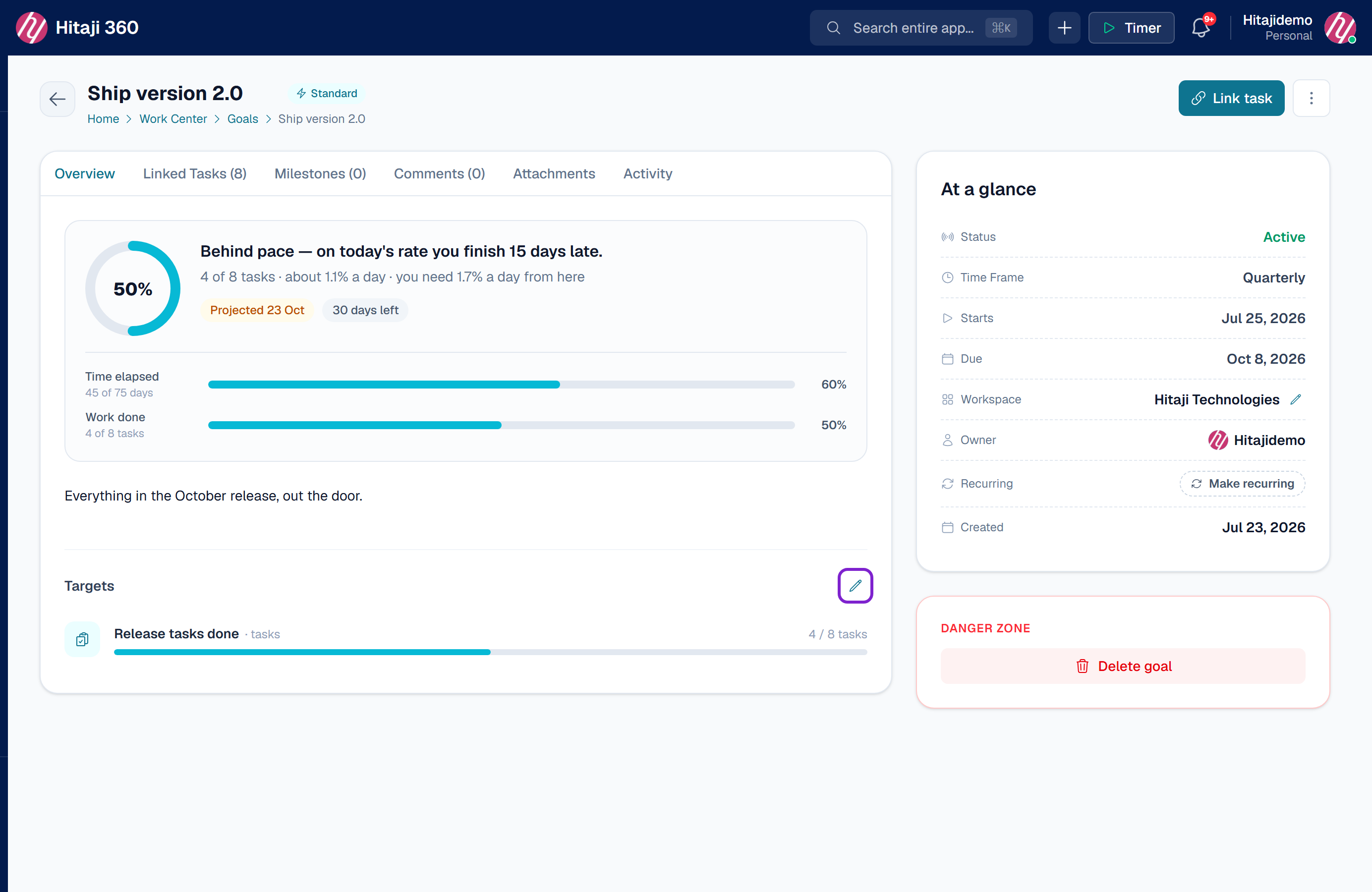Click the Oct 8, 2026 due date

(1265, 359)
